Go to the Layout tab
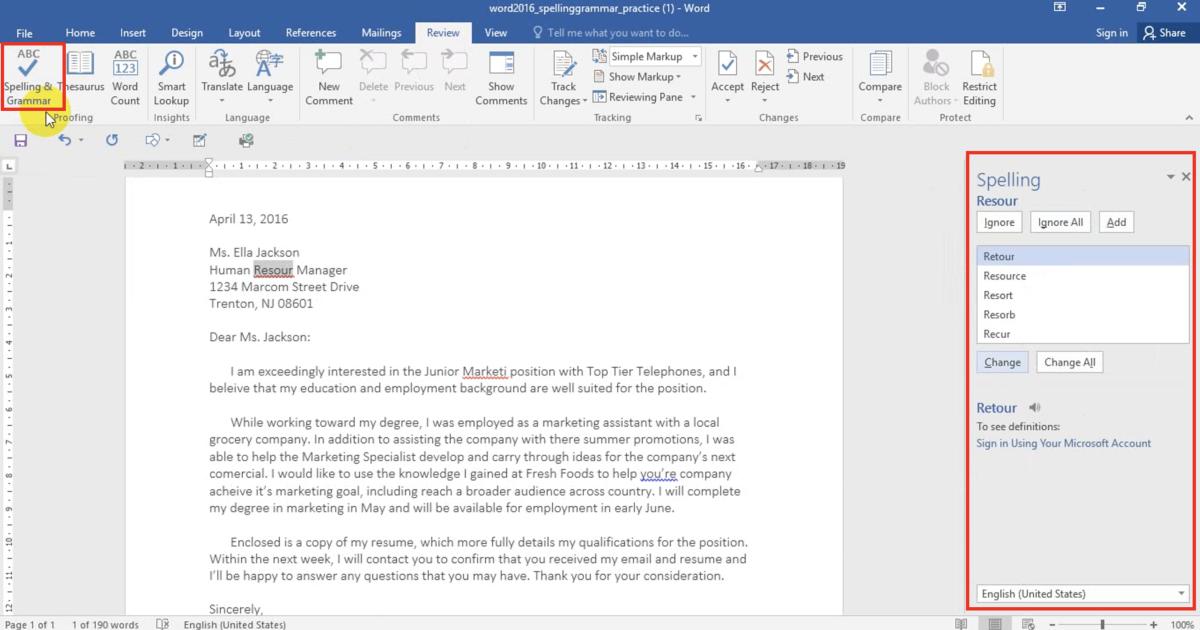The width and height of the screenshot is (1200, 630). click(244, 33)
